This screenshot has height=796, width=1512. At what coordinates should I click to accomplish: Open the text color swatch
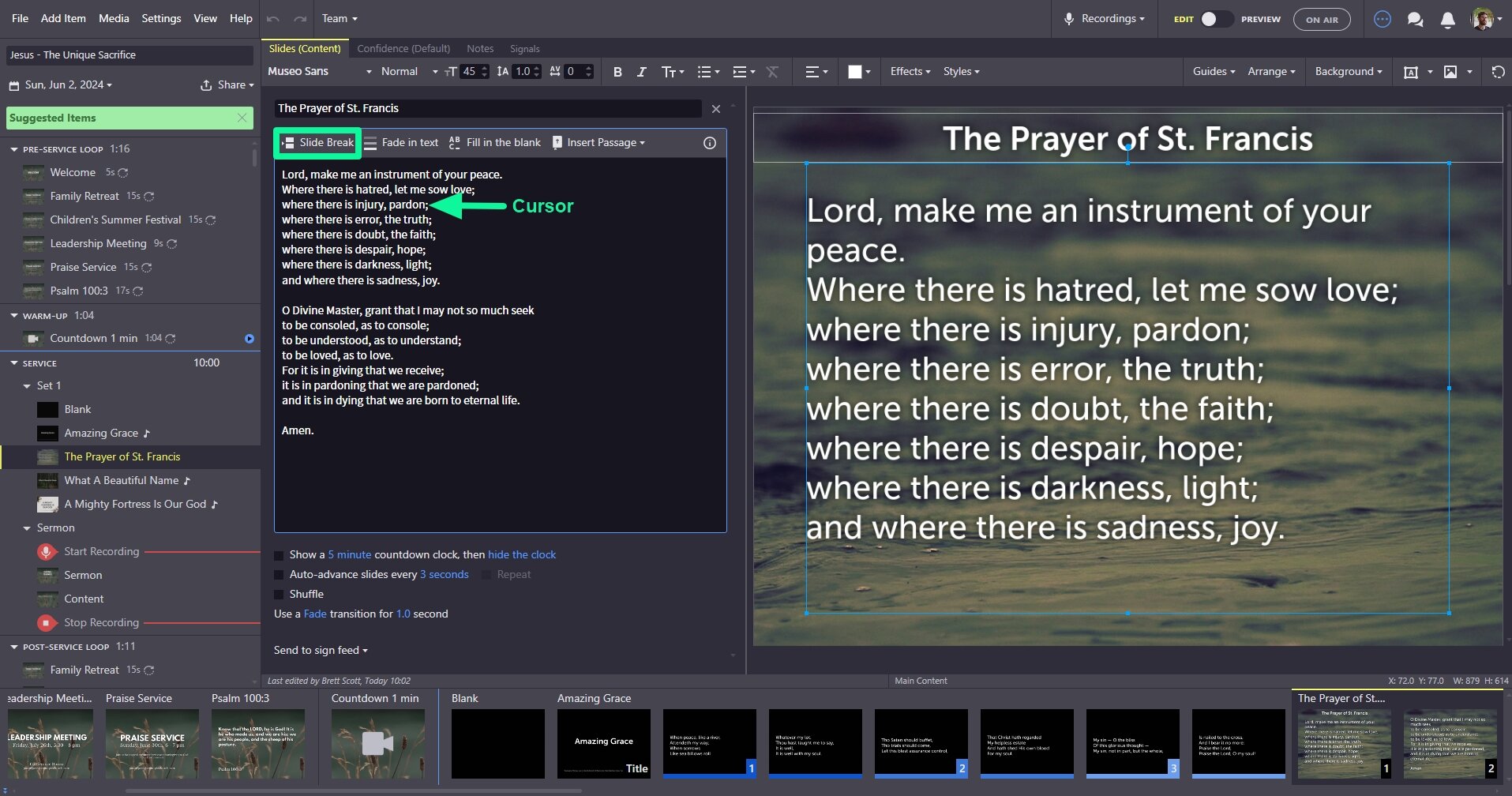click(859, 72)
